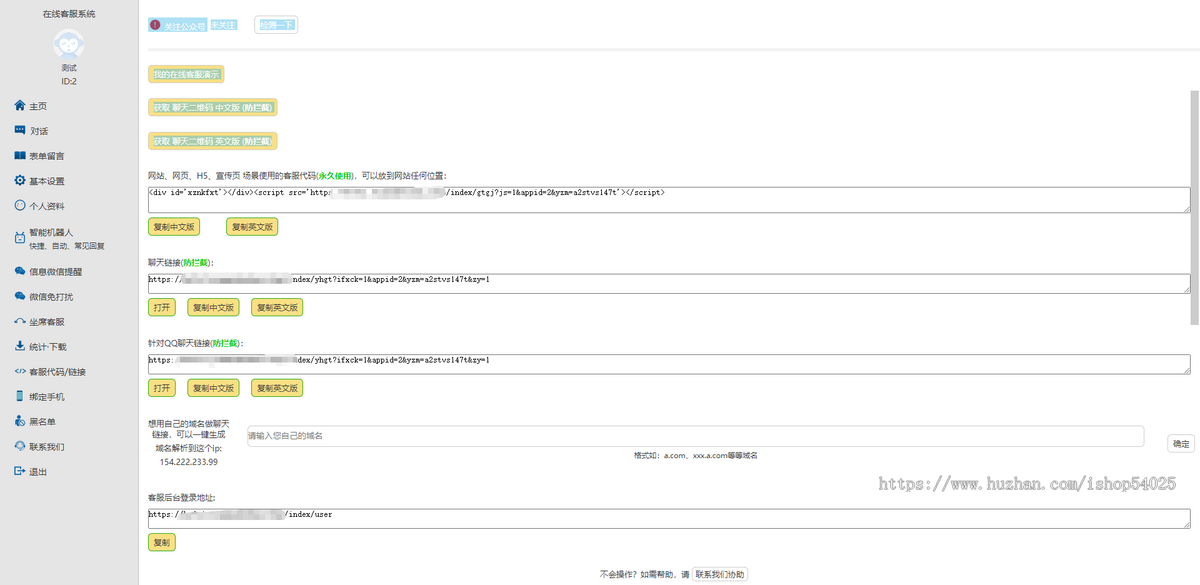Open 基本设置 gear icon
The image size is (1200, 585).
click(x=20, y=181)
